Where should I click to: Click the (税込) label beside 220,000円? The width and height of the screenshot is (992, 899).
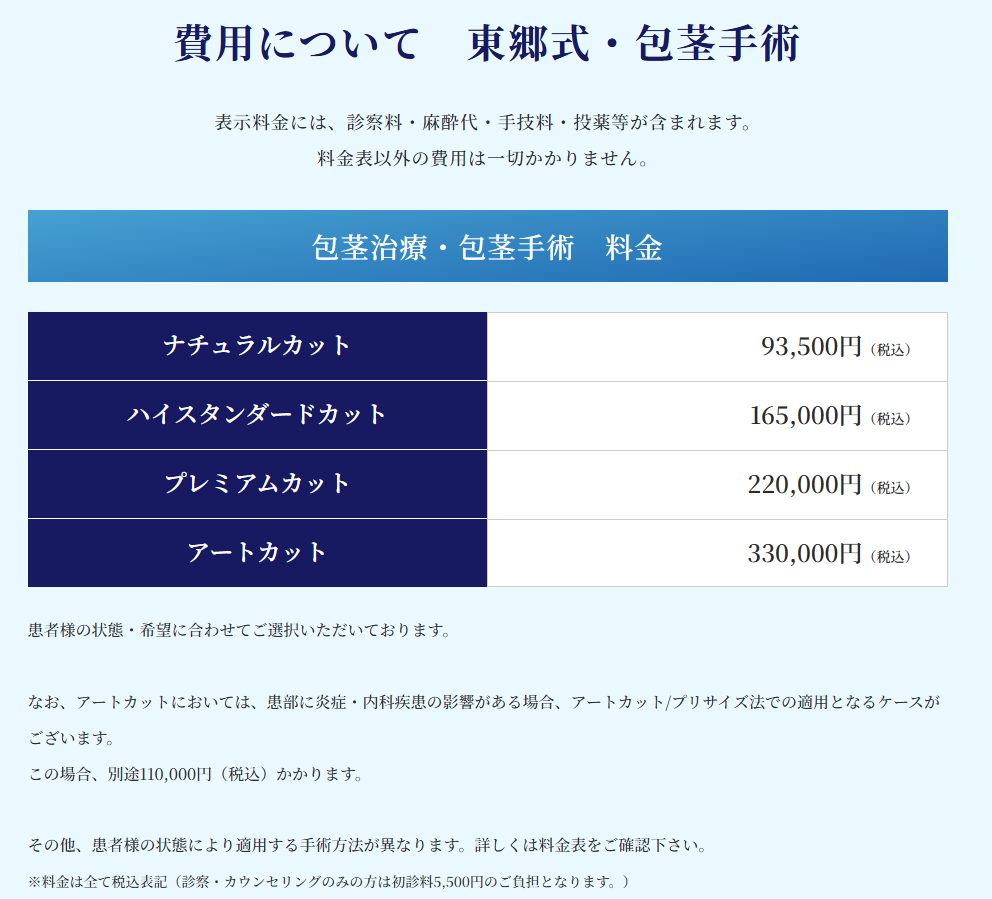point(891,488)
